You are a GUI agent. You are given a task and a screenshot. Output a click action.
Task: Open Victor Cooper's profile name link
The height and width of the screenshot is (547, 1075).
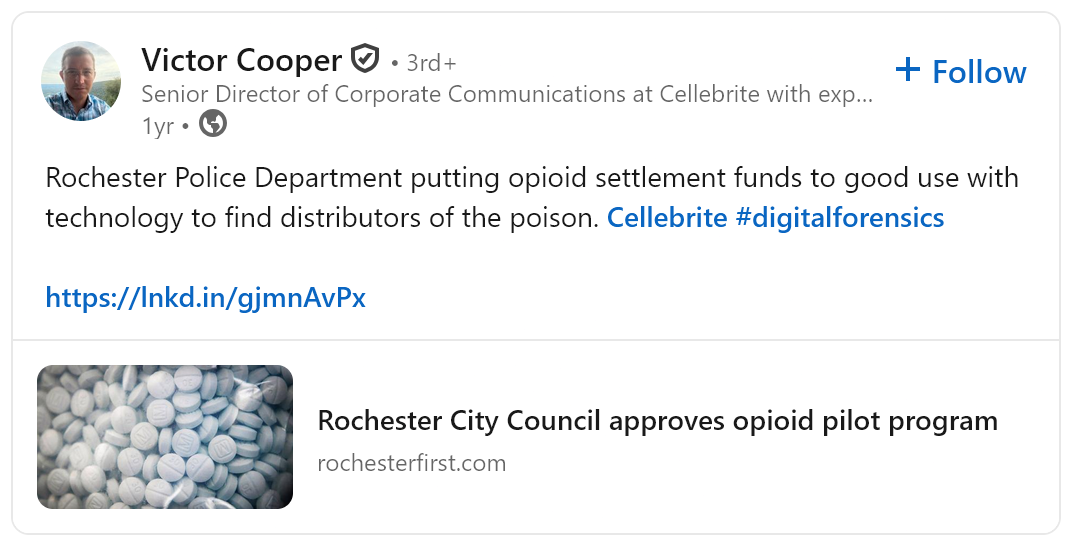click(241, 60)
